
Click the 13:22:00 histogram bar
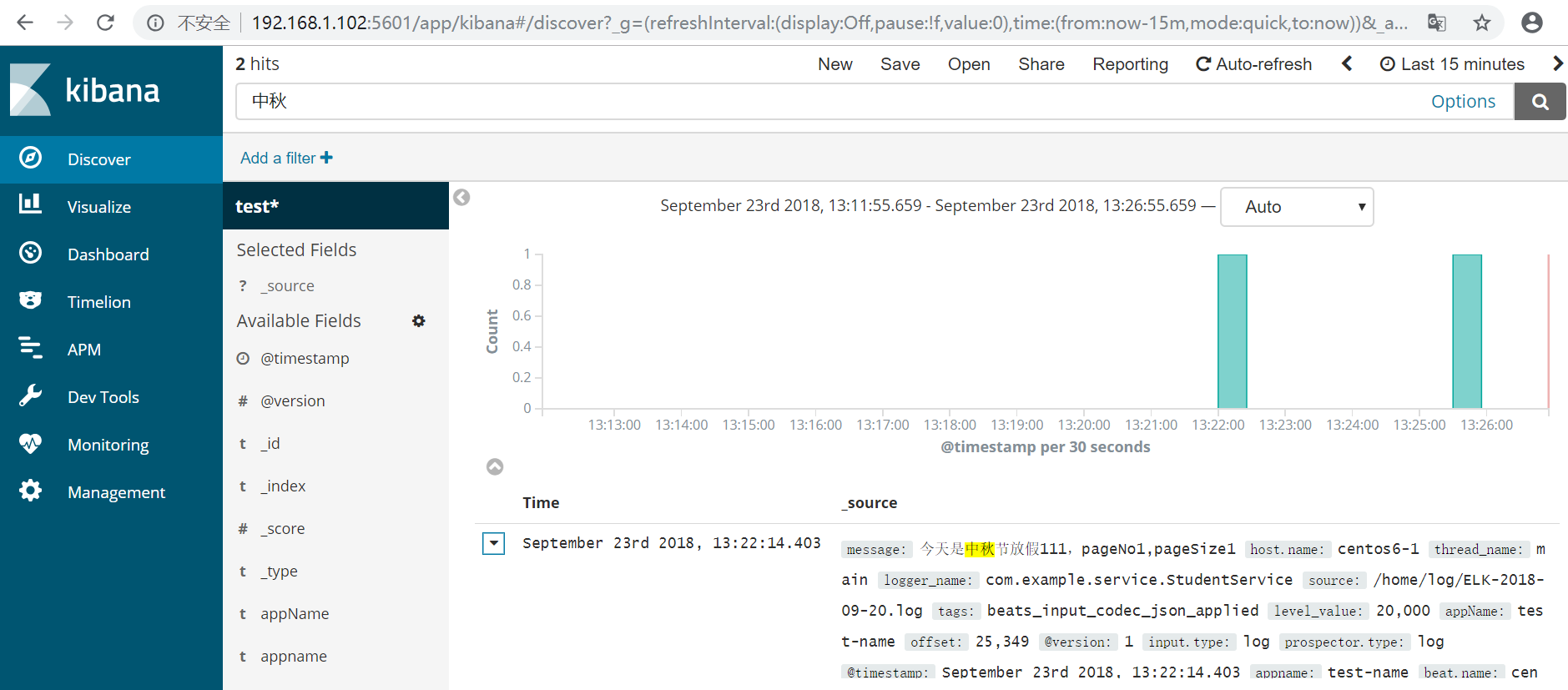[x=1232, y=331]
